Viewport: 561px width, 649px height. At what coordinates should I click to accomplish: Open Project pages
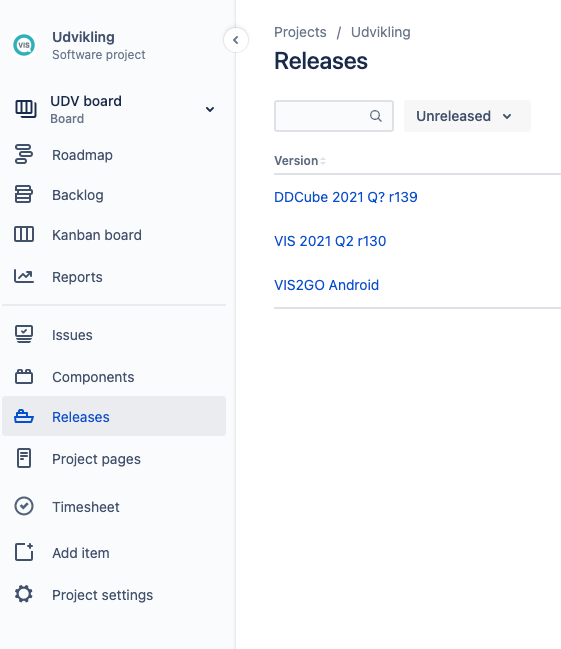coord(114,459)
